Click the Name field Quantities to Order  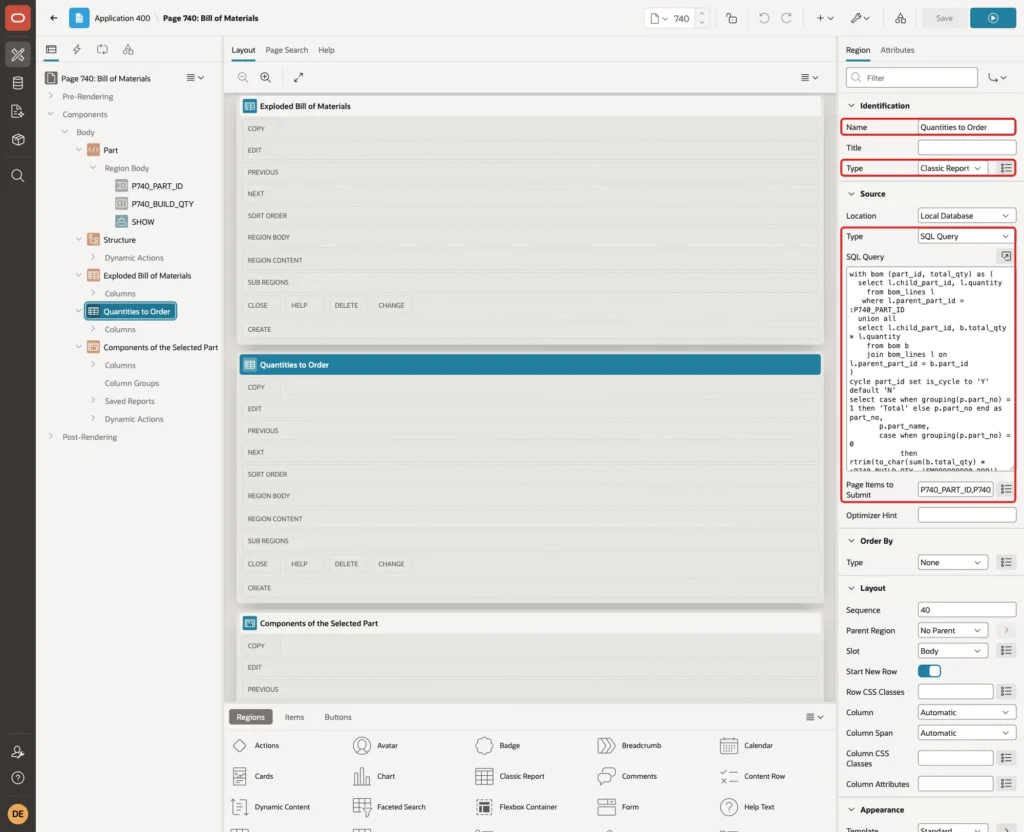(x=967, y=127)
